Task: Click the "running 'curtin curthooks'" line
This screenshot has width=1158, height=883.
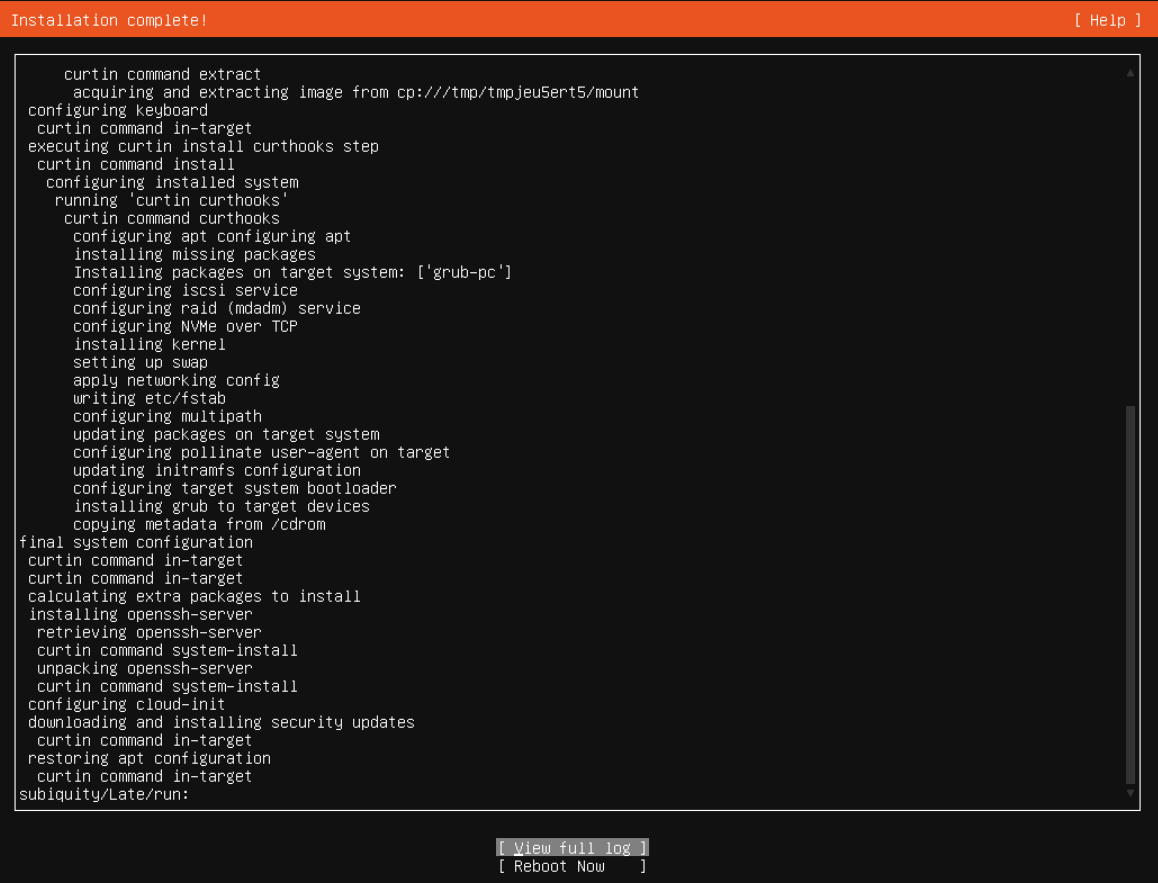Action: click(171, 200)
